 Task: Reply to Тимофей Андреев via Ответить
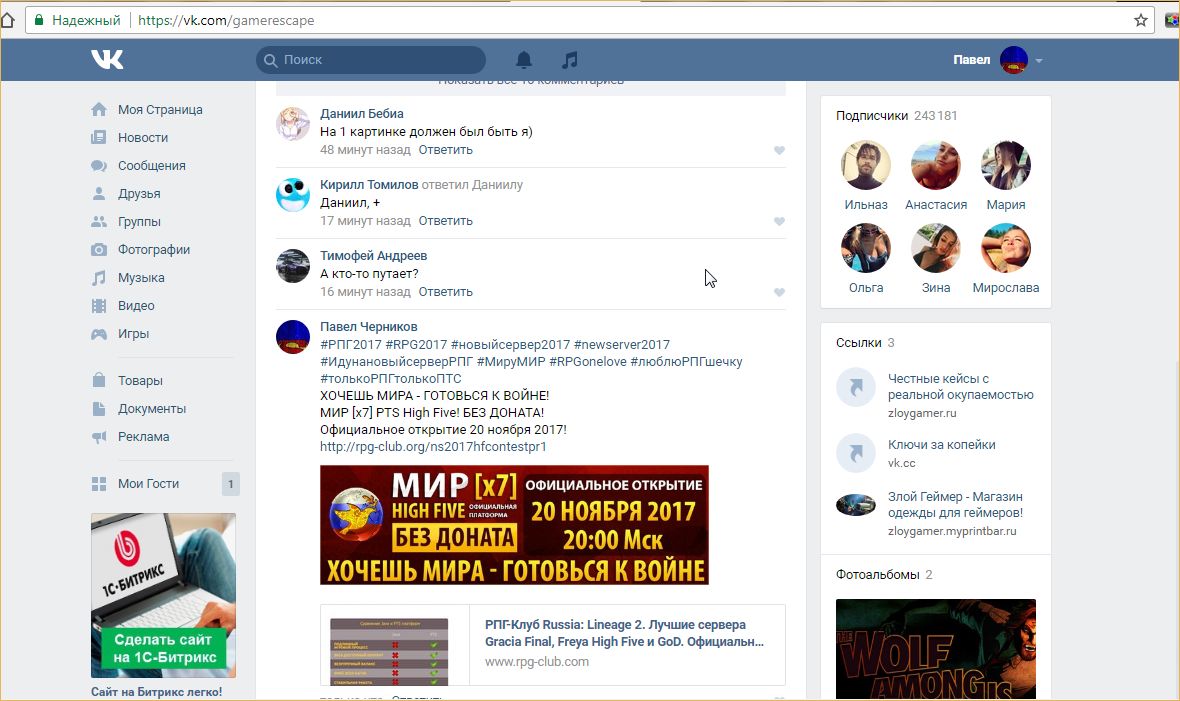[446, 291]
